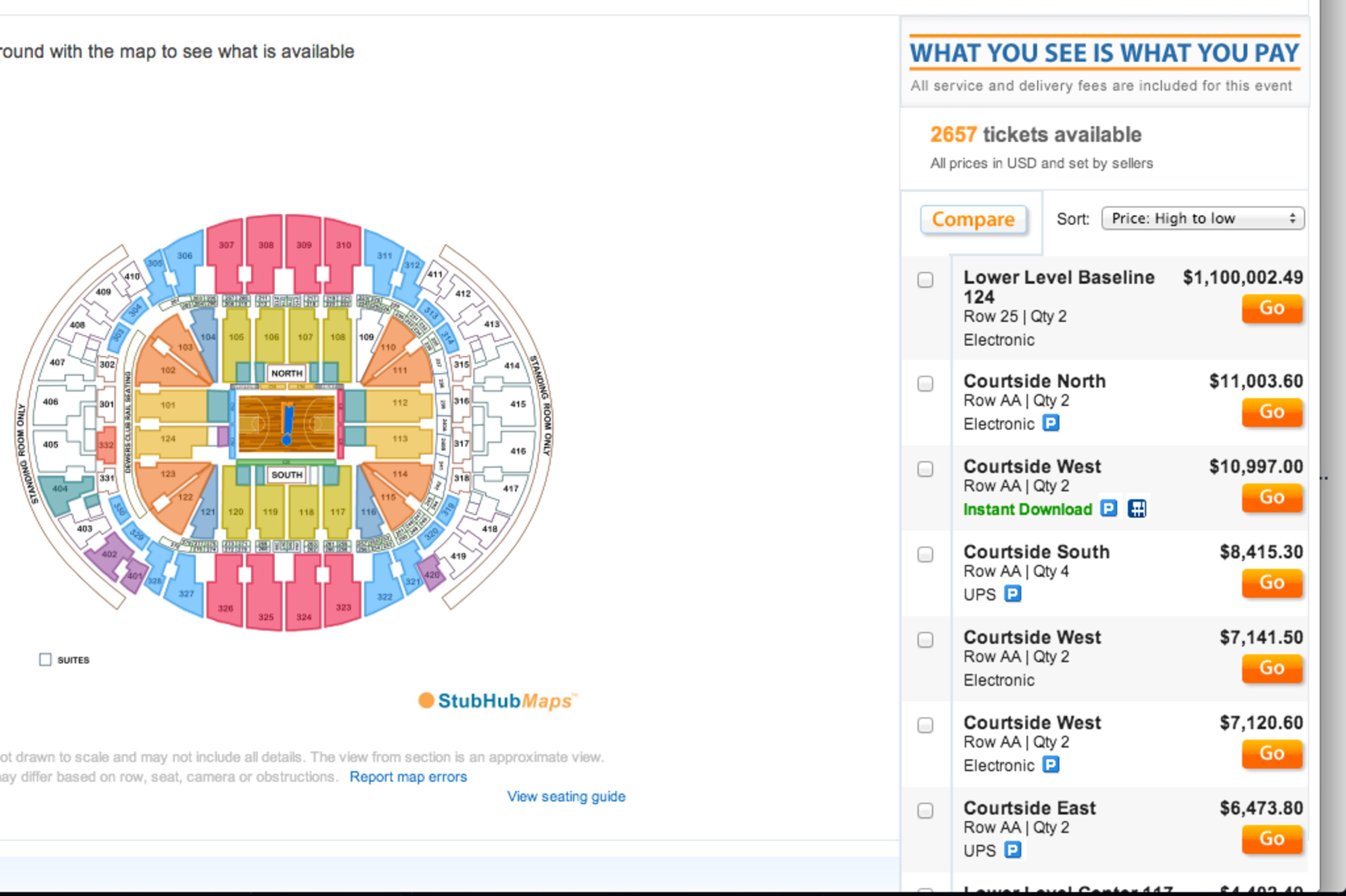Click the orange StubHub Maps logo

pos(497,701)
